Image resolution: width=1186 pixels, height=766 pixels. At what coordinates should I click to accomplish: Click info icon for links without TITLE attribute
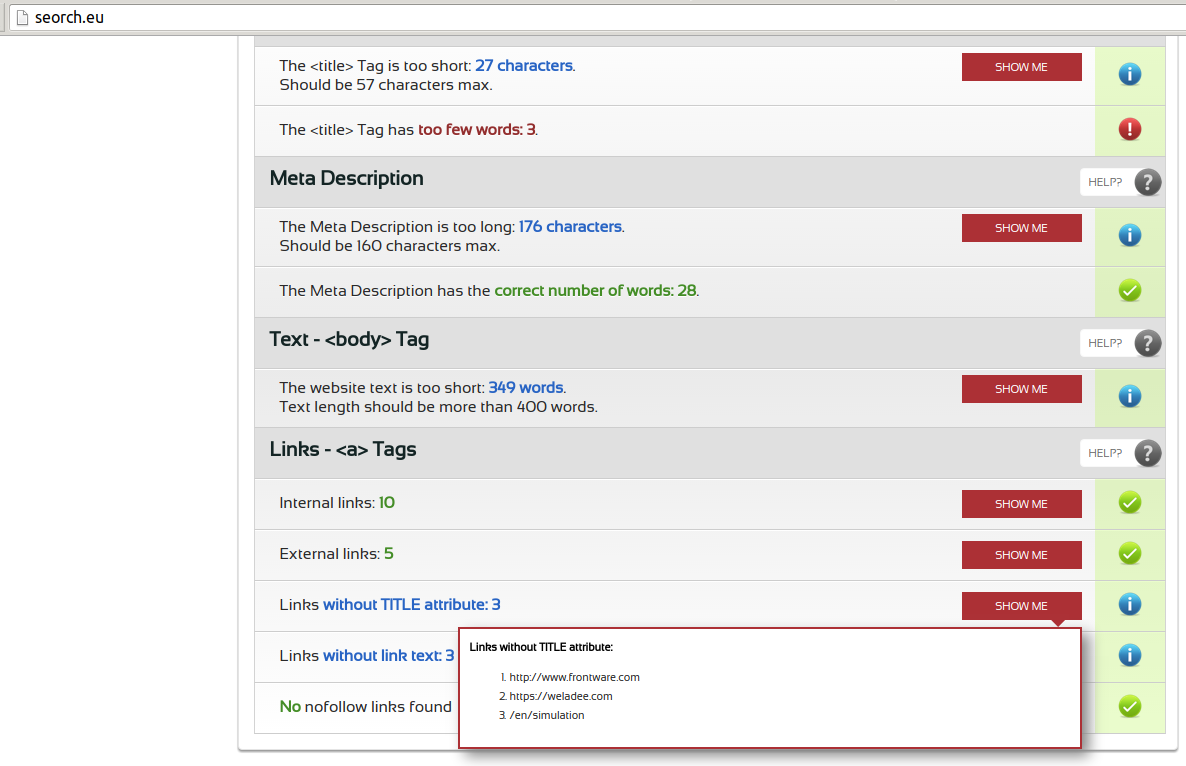click(x=1130, y=604)
